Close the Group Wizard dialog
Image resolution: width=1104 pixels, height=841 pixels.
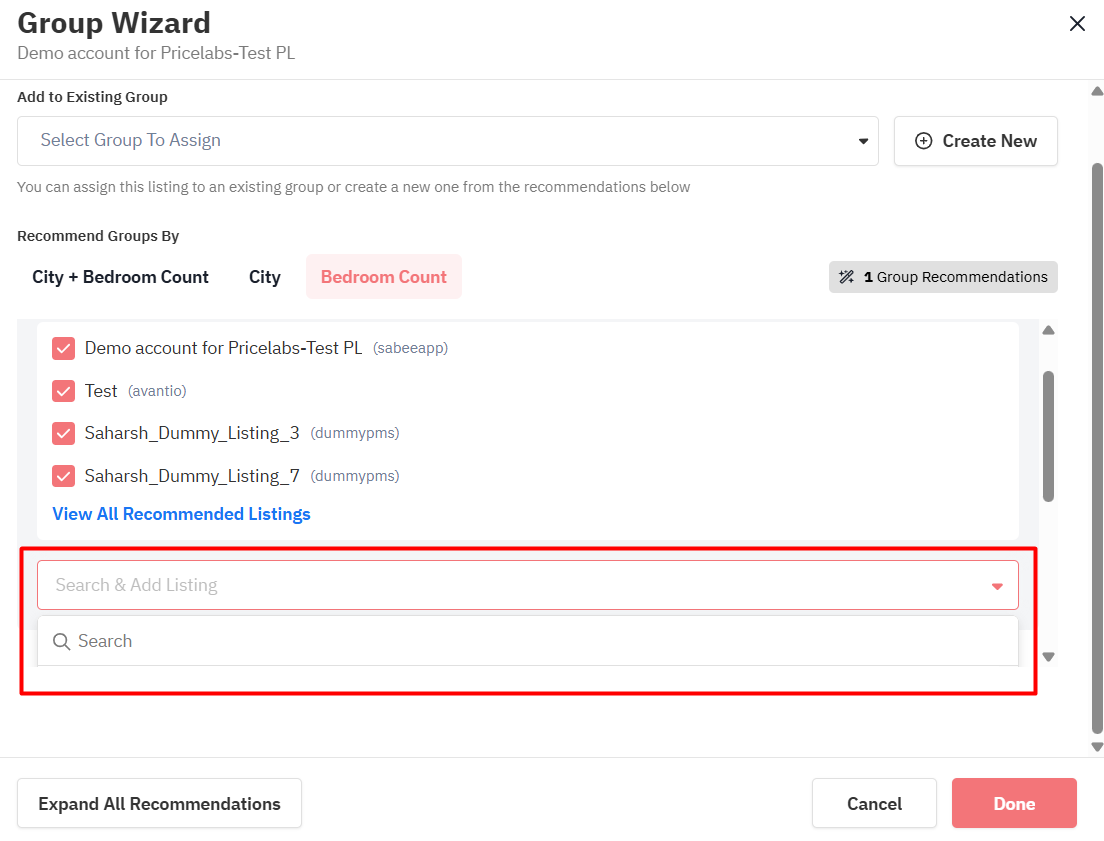pyautogui.click(x=1077, y=24)
